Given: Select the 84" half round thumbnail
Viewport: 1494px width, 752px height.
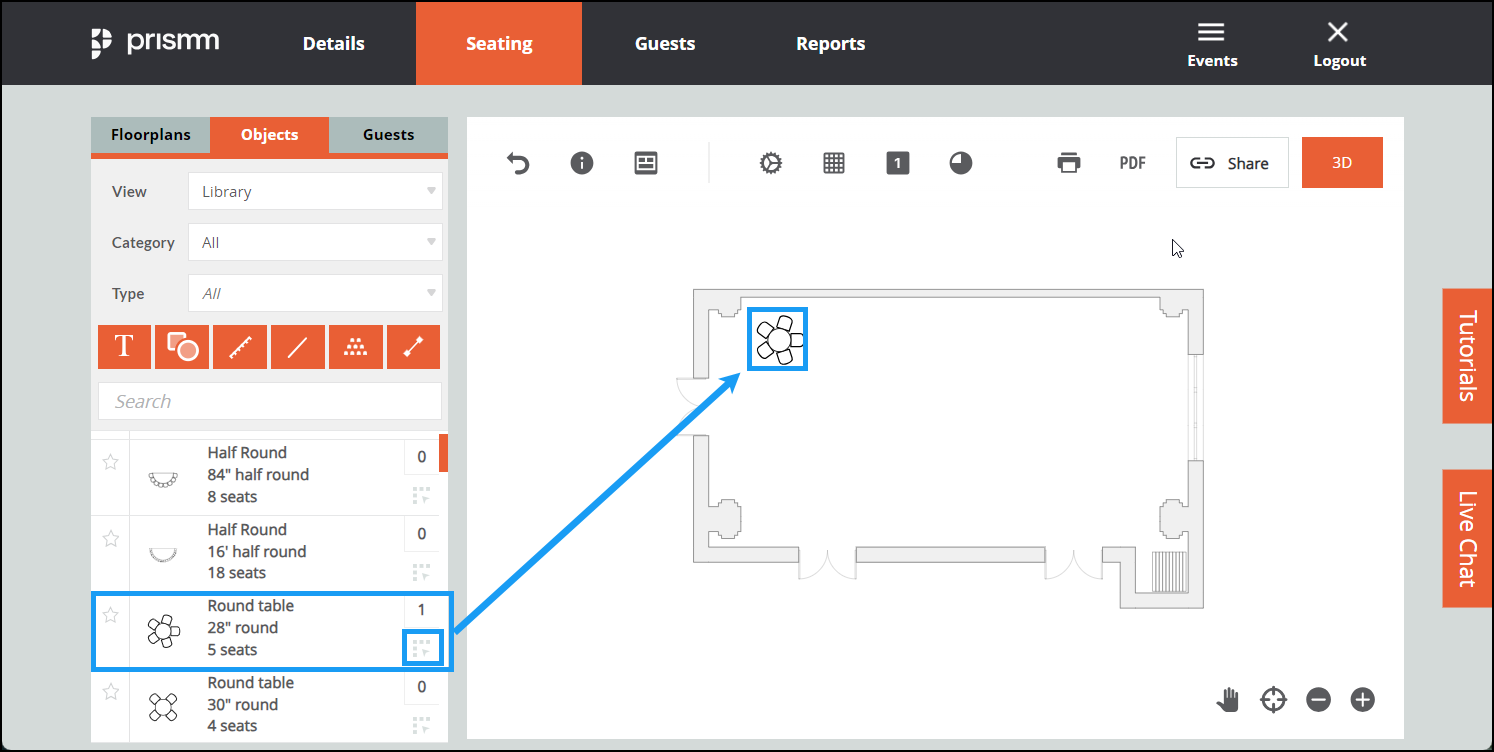Looking at the screenshot, I should point(161,479).
